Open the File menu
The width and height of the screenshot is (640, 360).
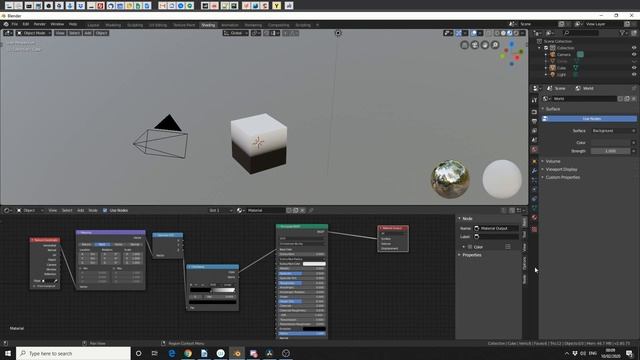click(x=15, y=24)
